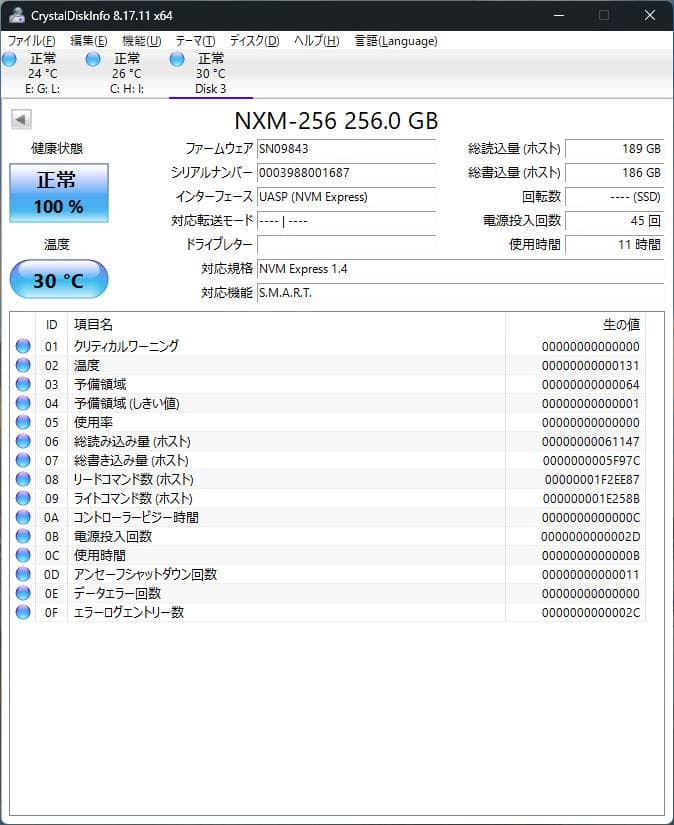This screenshot has height=825, width=674.
Task: Click the disk title NXM-256 256.0 GB
Action: coord(336,120)
